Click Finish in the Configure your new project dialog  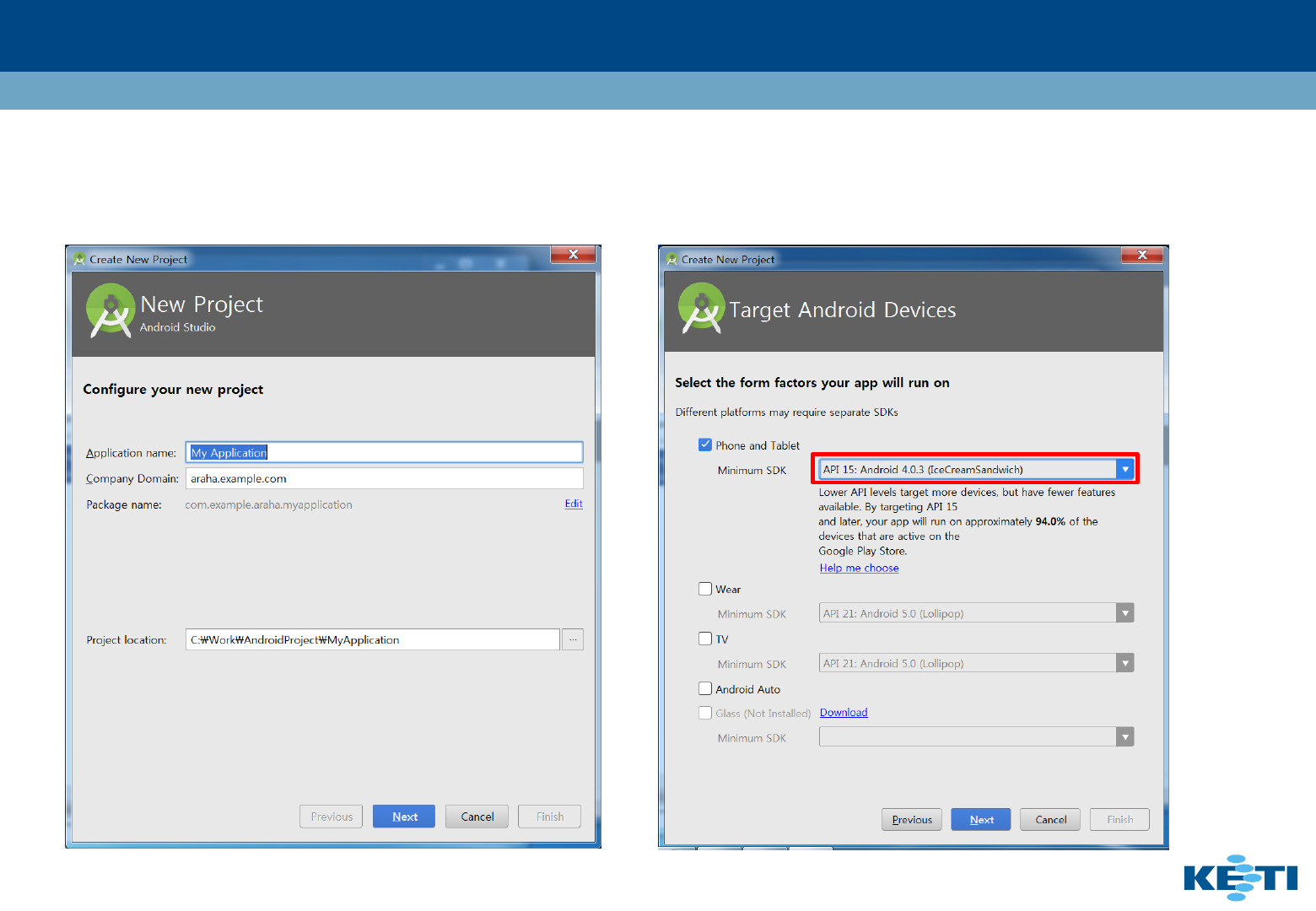(549, 817)
